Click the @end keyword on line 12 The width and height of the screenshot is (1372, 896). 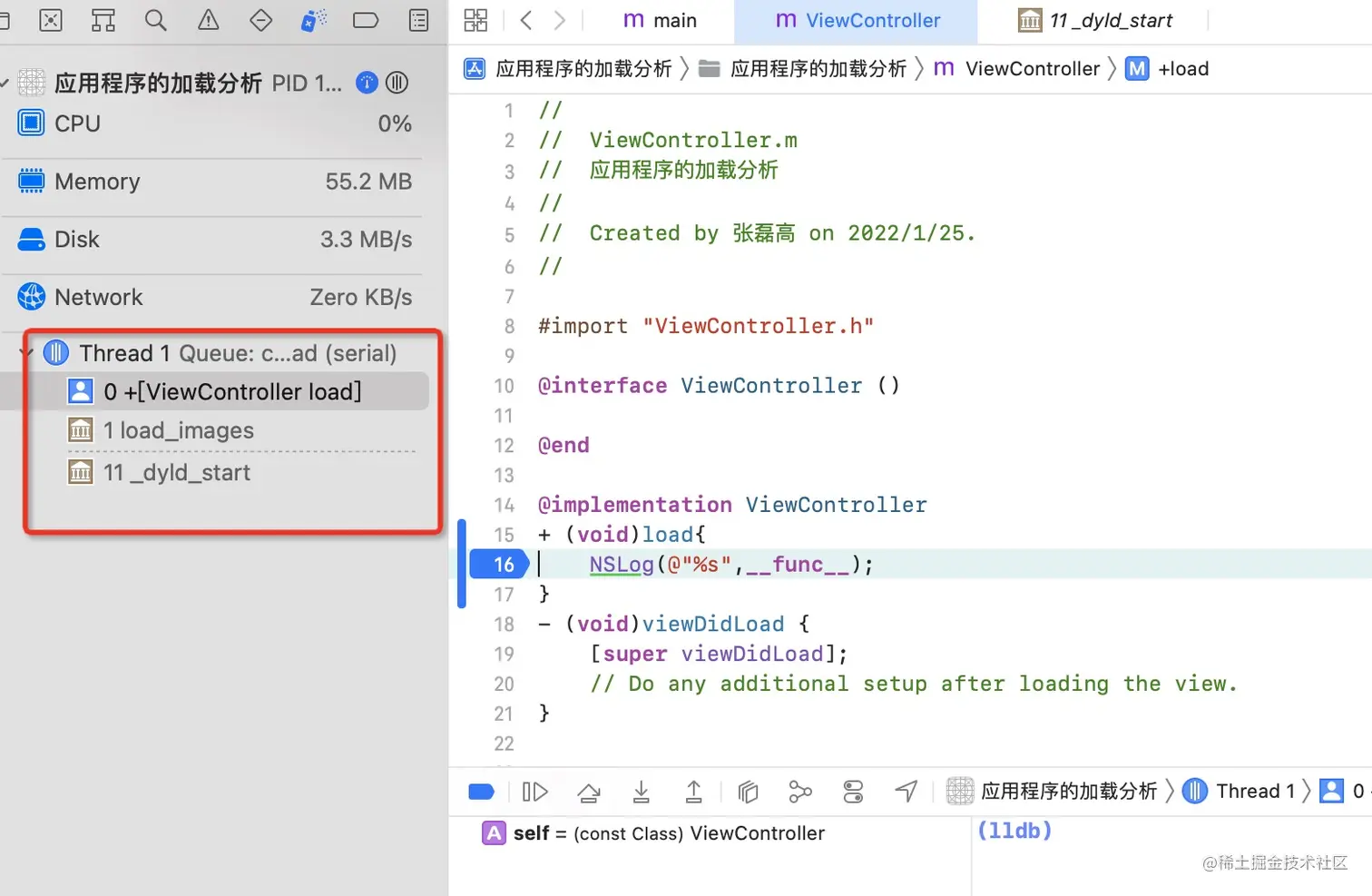[563, 446]
